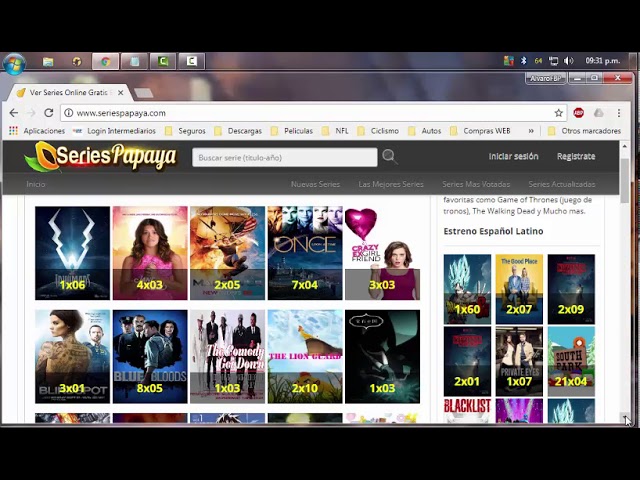Open The Comedy Get Down 1x03

coord(227,356)
